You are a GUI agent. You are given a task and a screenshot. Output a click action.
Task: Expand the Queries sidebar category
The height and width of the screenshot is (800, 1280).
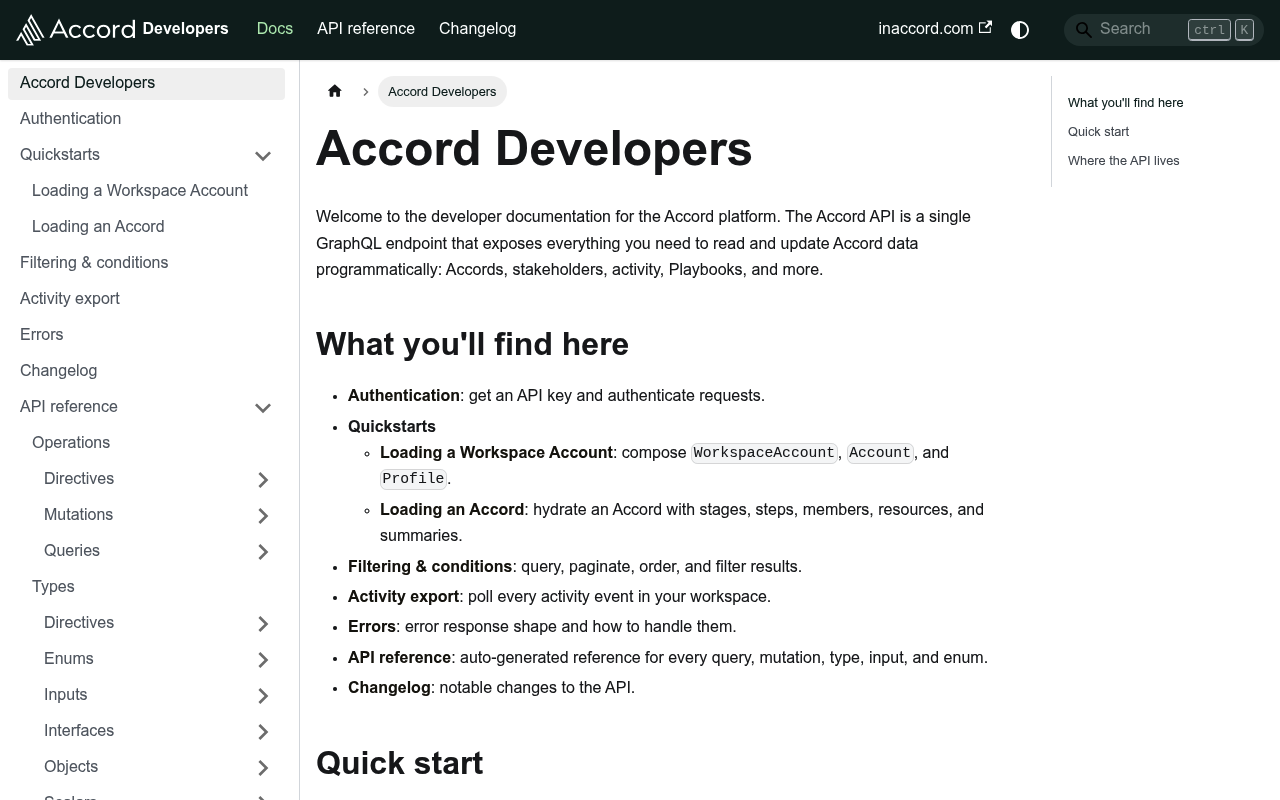263,551
